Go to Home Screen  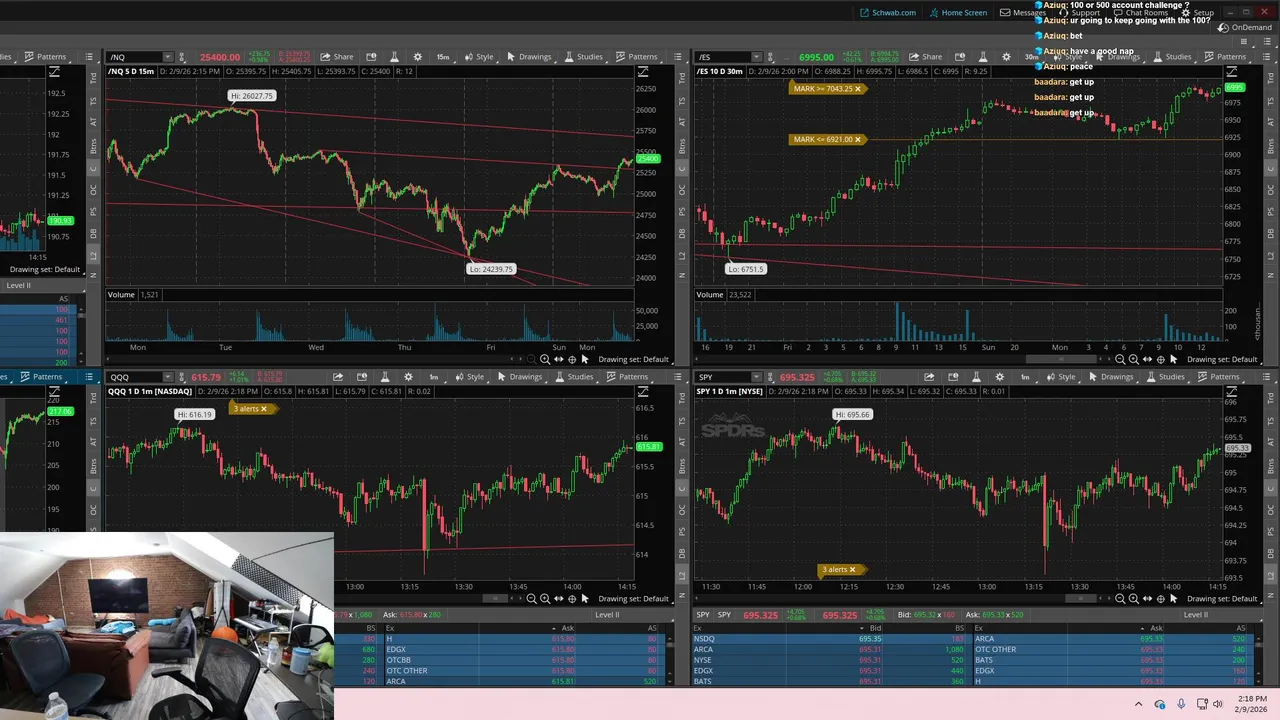coord(957,13)
